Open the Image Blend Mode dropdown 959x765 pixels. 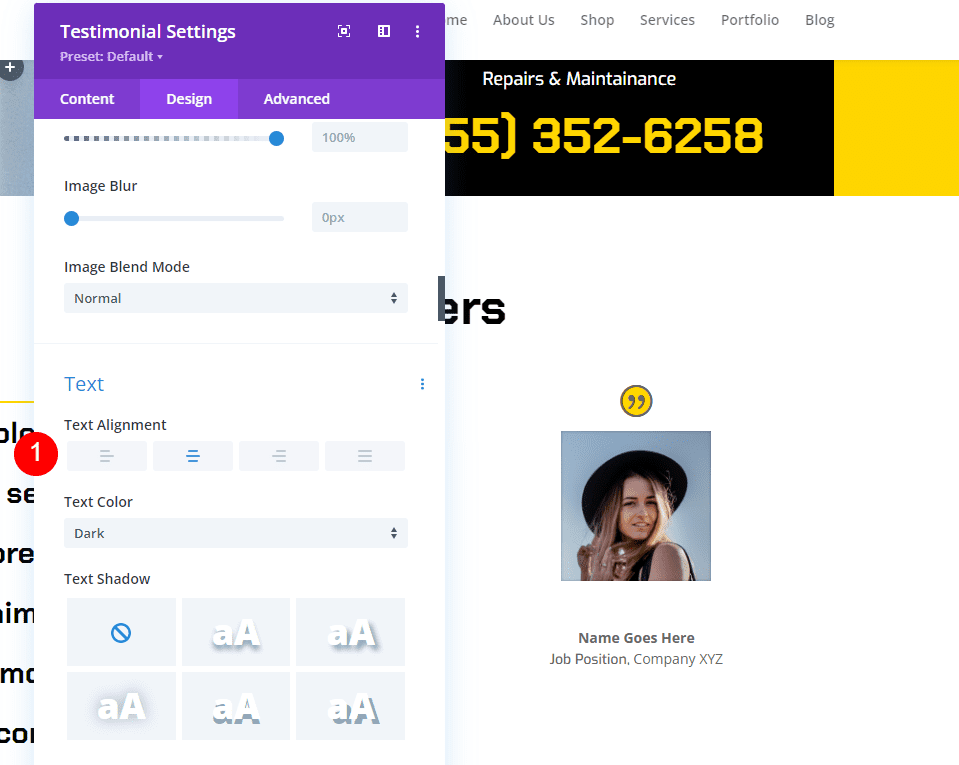235,298
